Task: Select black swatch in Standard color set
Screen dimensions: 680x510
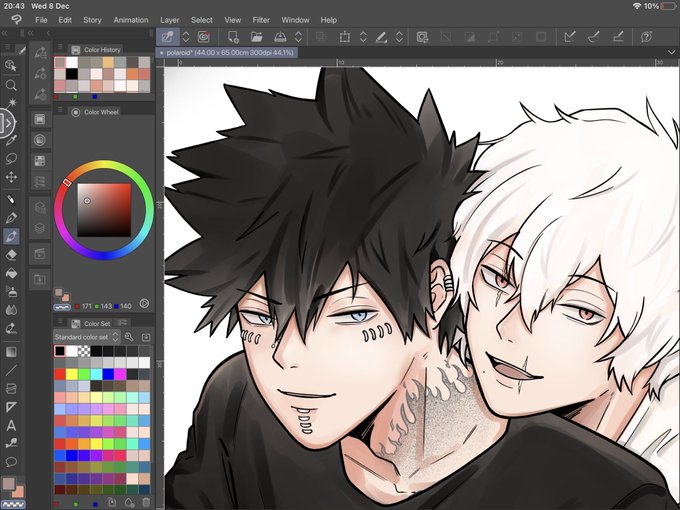Action: 60,351
